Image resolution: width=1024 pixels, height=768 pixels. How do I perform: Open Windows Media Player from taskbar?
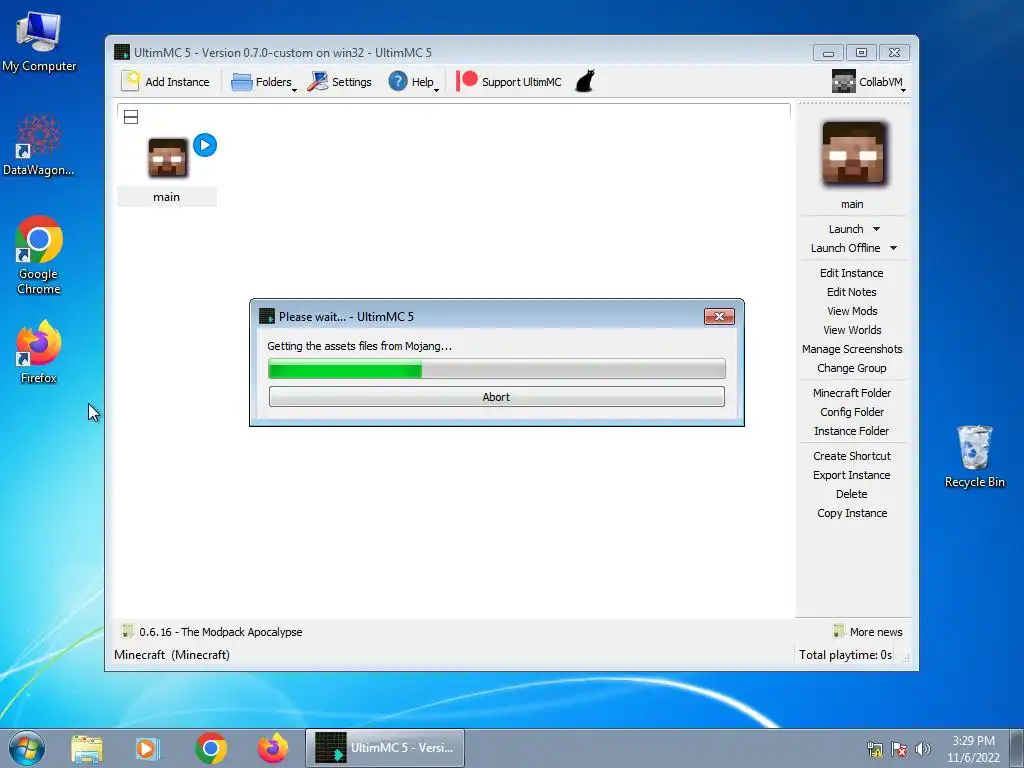pos(148,748)
